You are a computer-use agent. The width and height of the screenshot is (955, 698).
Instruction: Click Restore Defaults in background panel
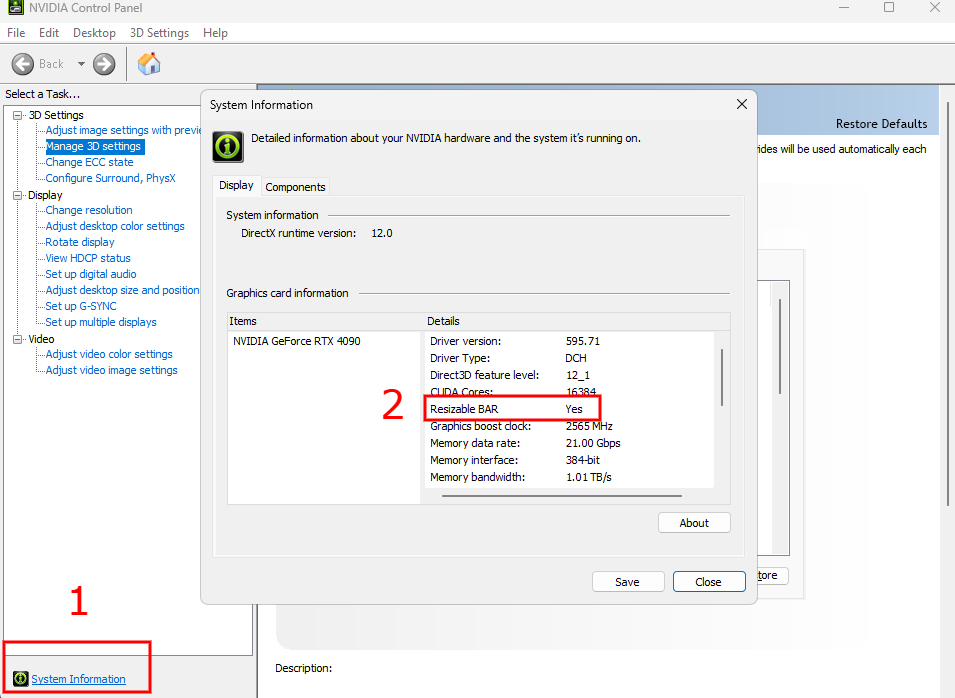pyautogui.click(x=881, y=124)
